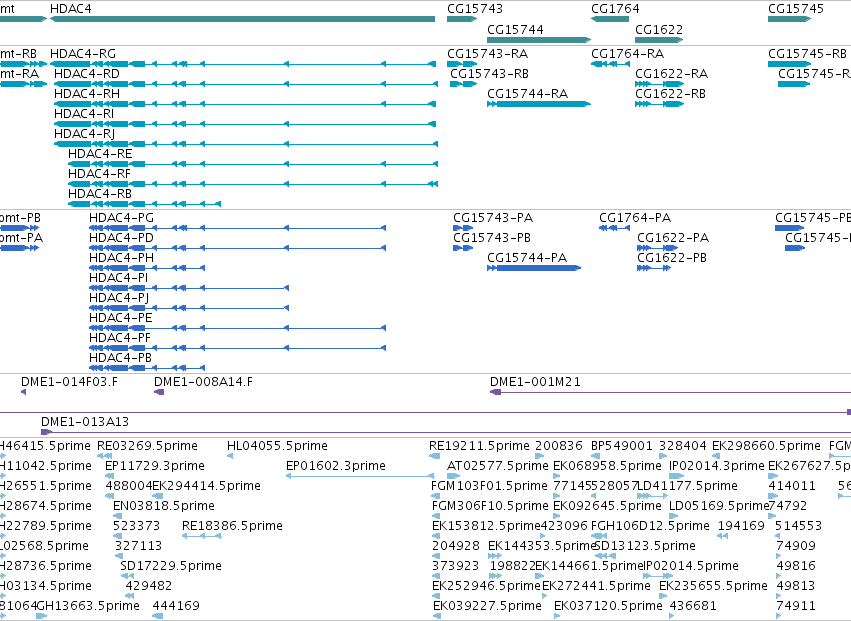
Task: Click EST EK039227.5prime
Action: [437, 616]
